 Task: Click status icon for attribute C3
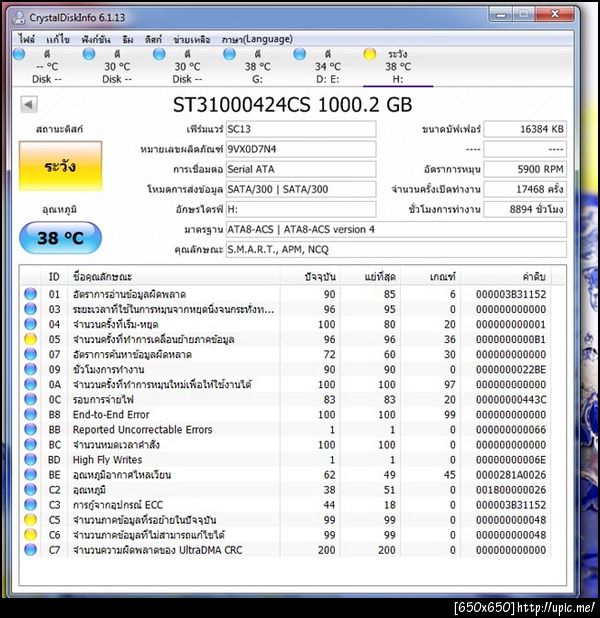[30, 504]
